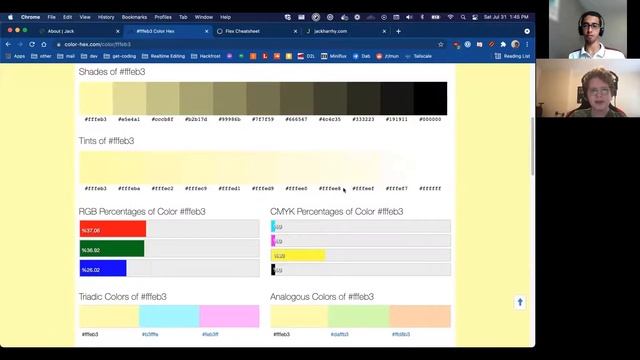The height and width of the screenshot is (360, 640).
Task: Close the Flex Cheatsheet tab
Action: [296, 31]
